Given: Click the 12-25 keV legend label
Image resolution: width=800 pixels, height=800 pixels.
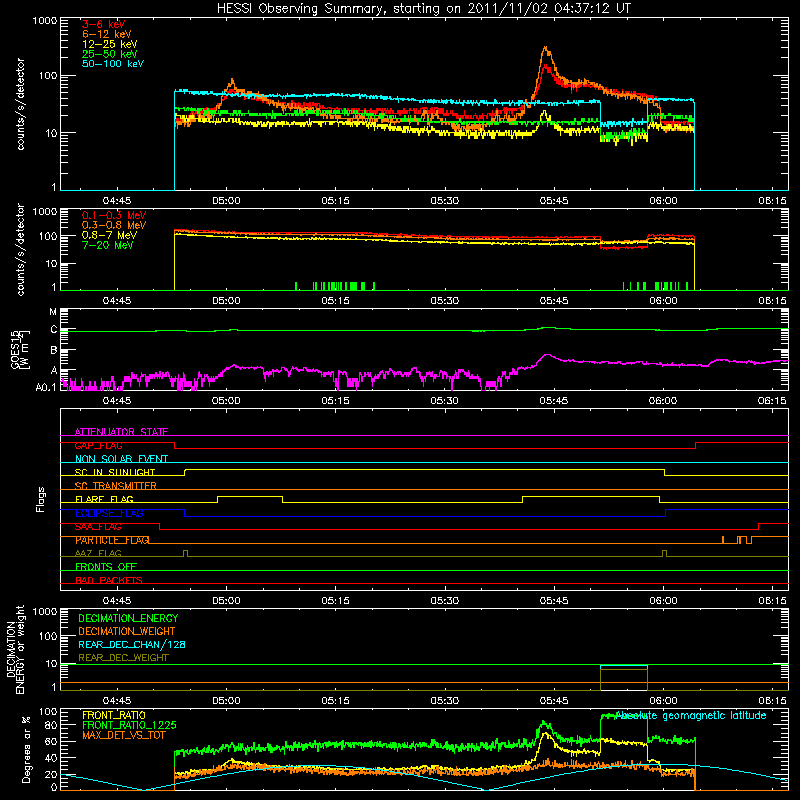Looking at the screenshot, I should (110, 44).
